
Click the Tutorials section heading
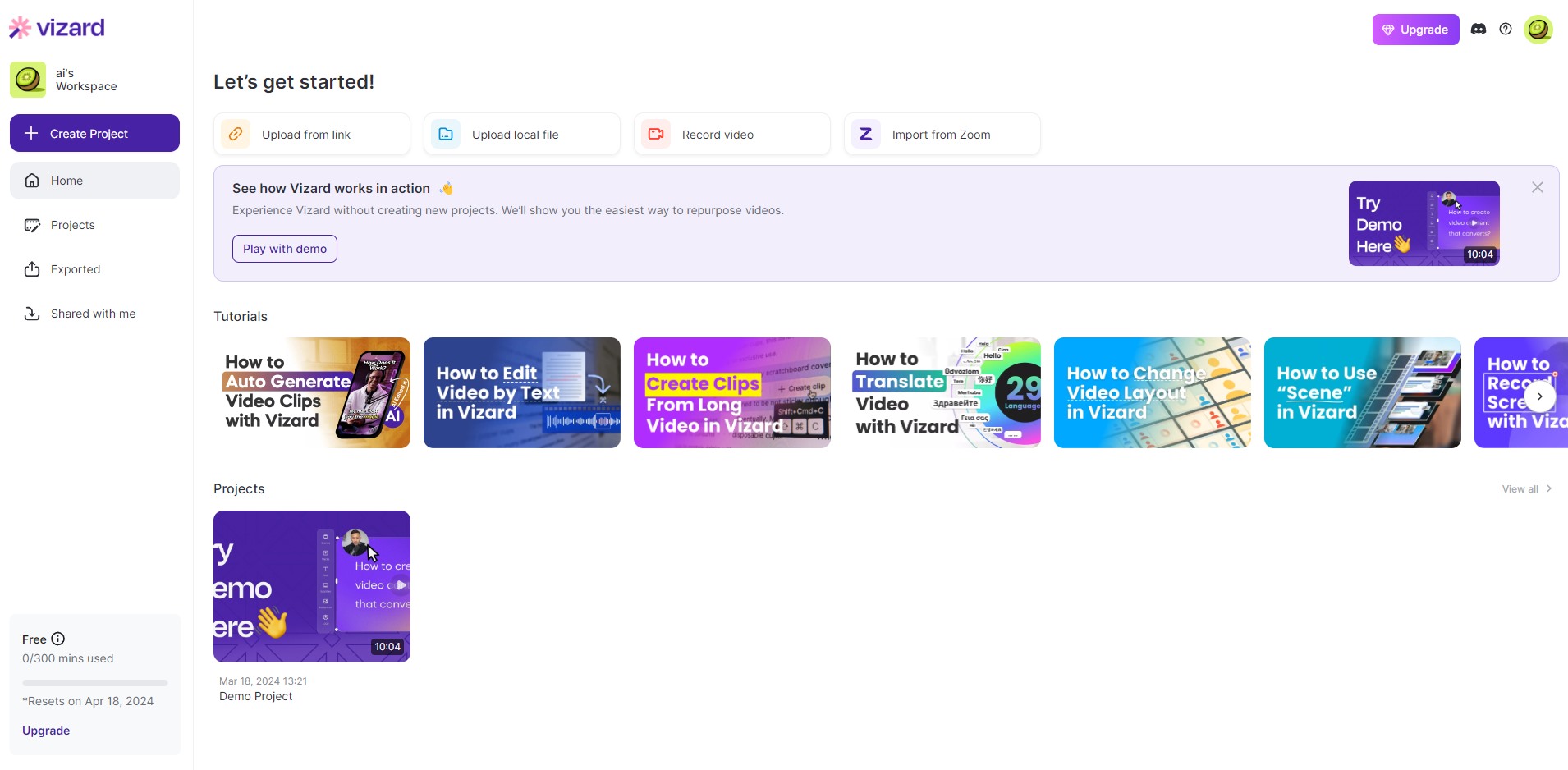pyautogui.click(x=241, y=316)
